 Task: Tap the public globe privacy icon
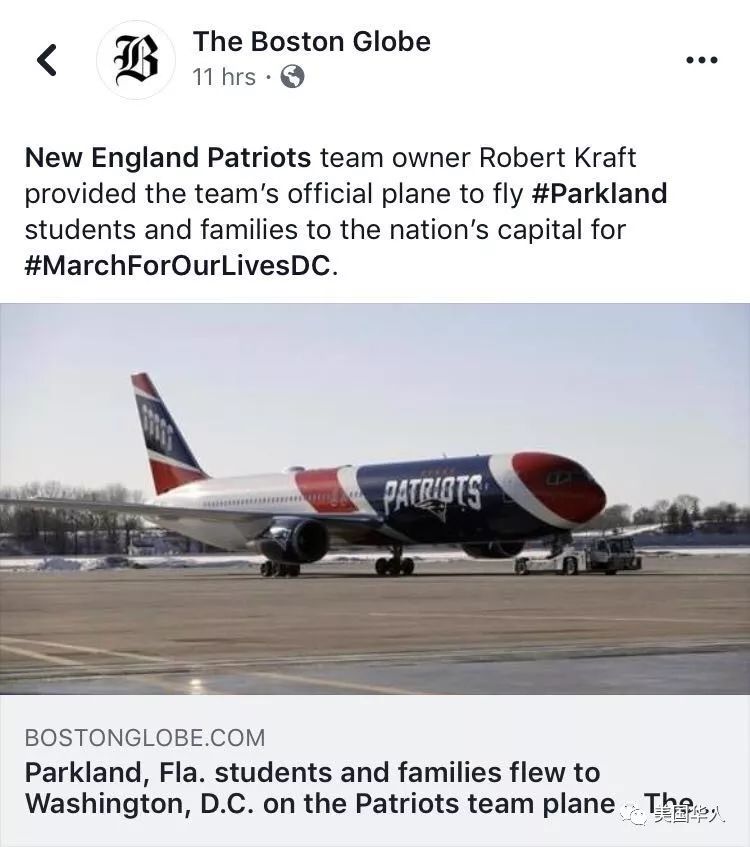tap(292, 77)
